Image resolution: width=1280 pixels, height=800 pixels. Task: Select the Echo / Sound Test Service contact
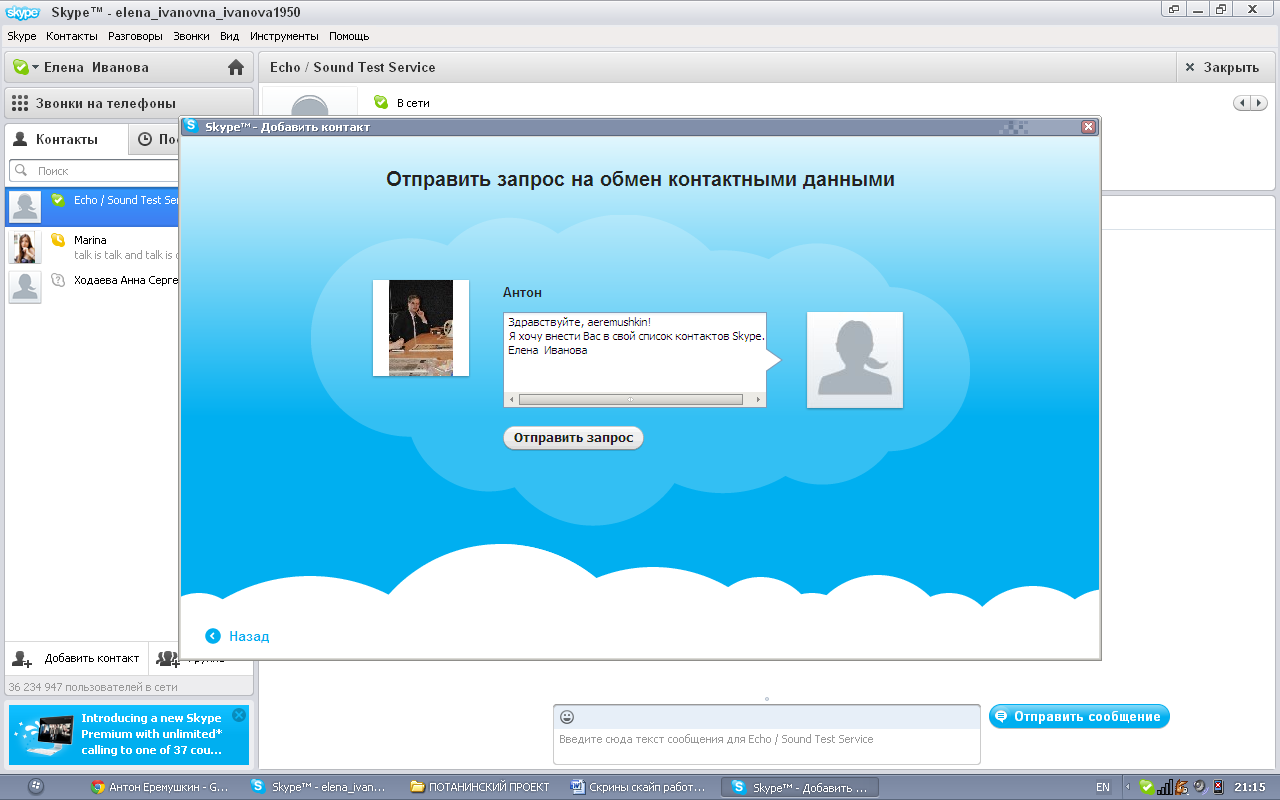coord(93,207)
